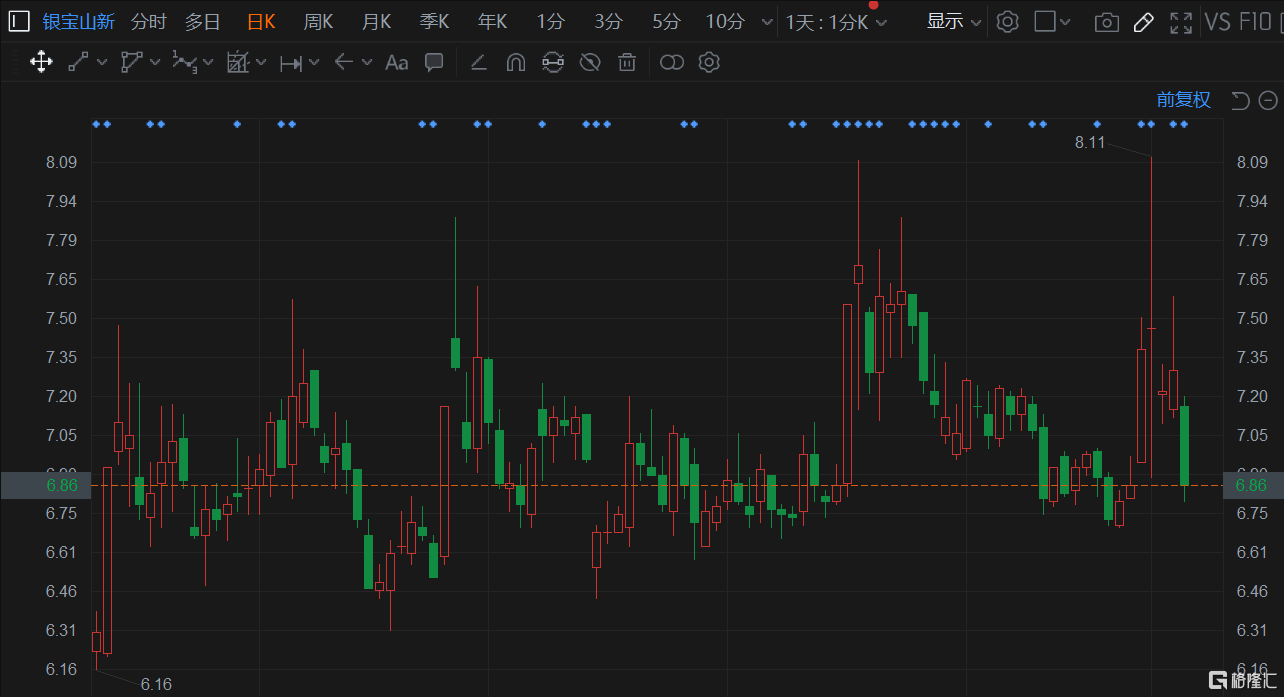Select the 周K weekly chart tab

pyautogui.click(x=318, y=22)
